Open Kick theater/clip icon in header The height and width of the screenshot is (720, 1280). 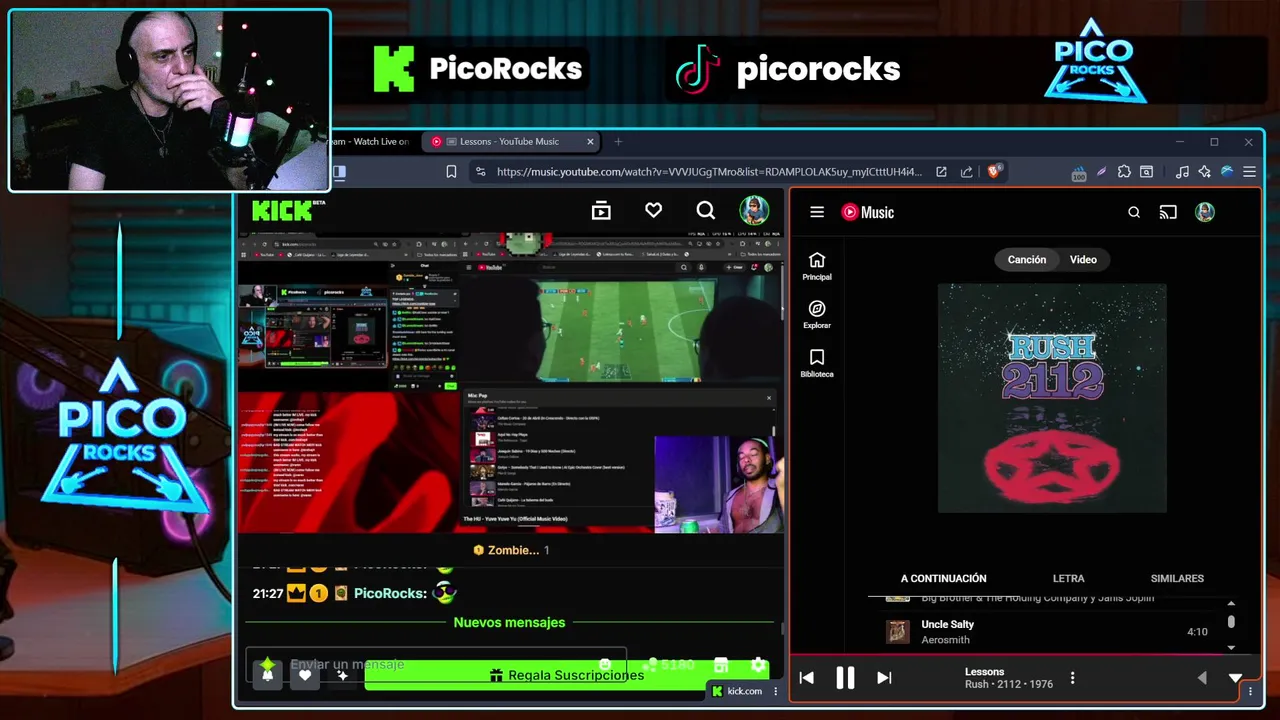(x=601, y=211)
